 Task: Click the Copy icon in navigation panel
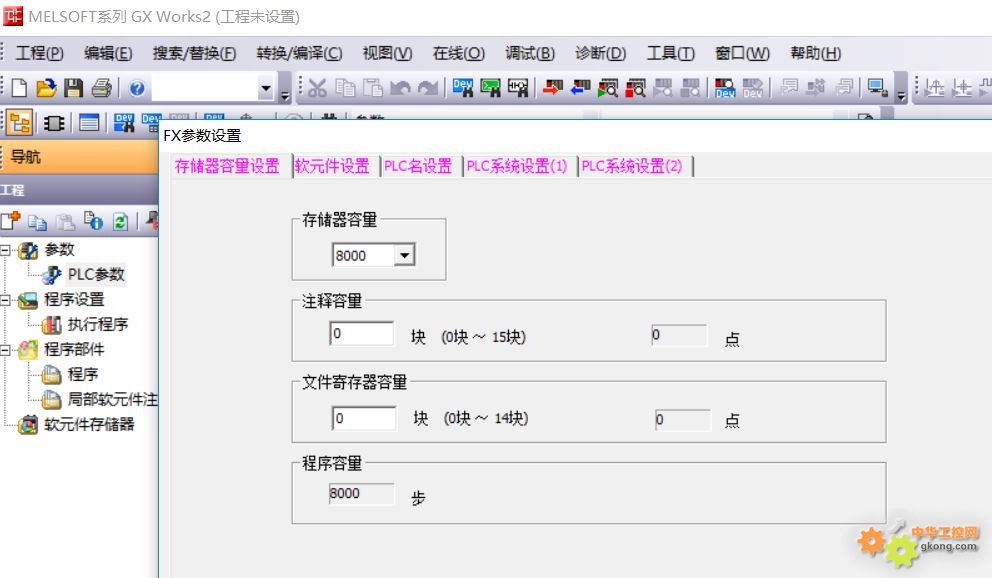[x=37, y=222]
